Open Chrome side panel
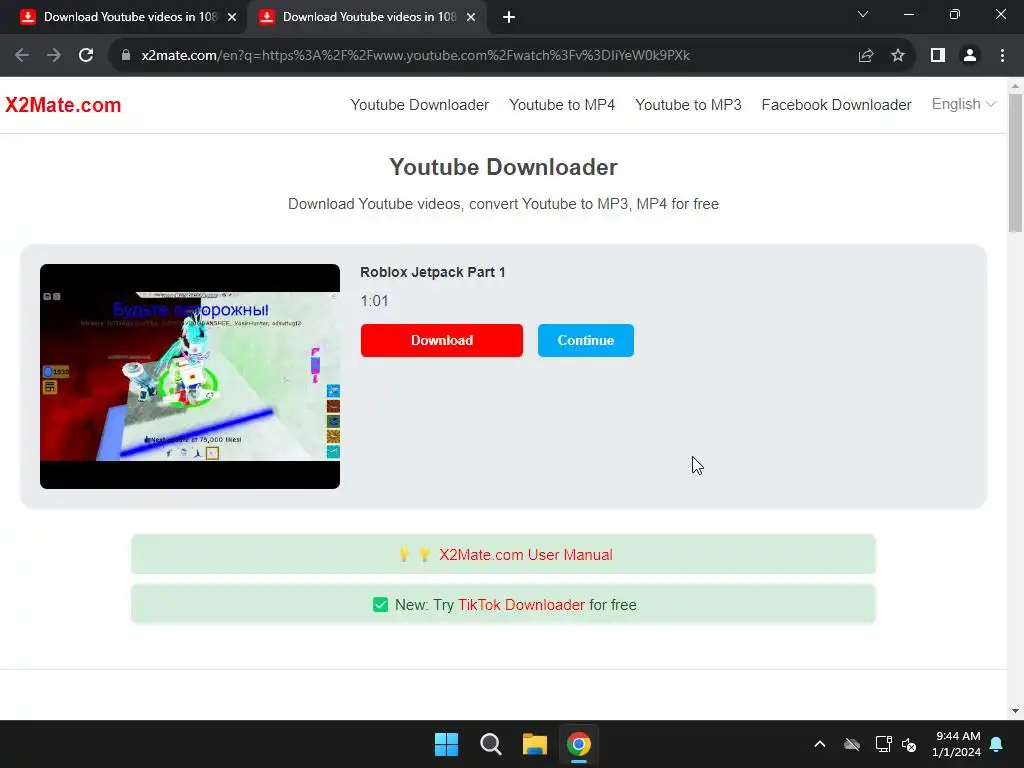This screenshot has height=768, width=1024. [938, 56]
